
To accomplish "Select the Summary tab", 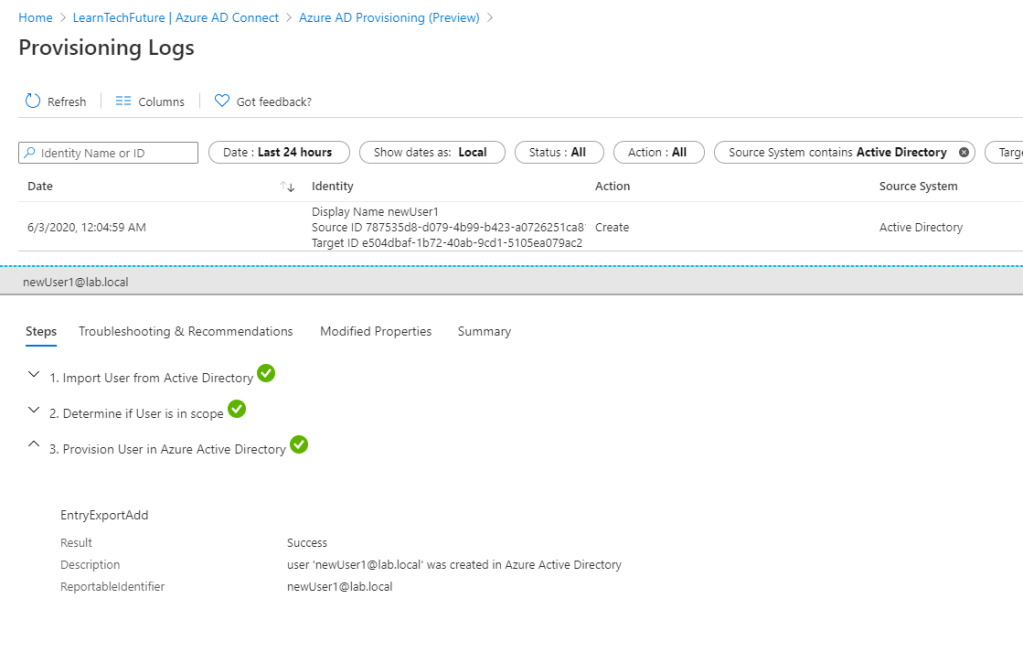I will 484,331.
